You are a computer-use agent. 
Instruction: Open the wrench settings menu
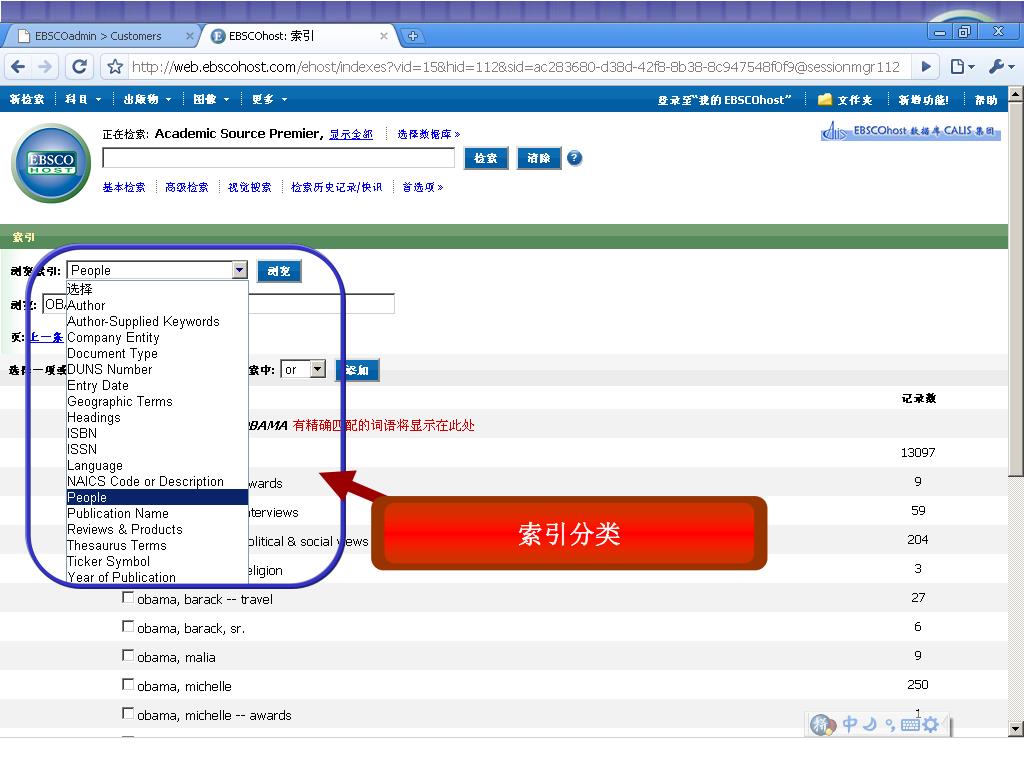[1001, 67]
